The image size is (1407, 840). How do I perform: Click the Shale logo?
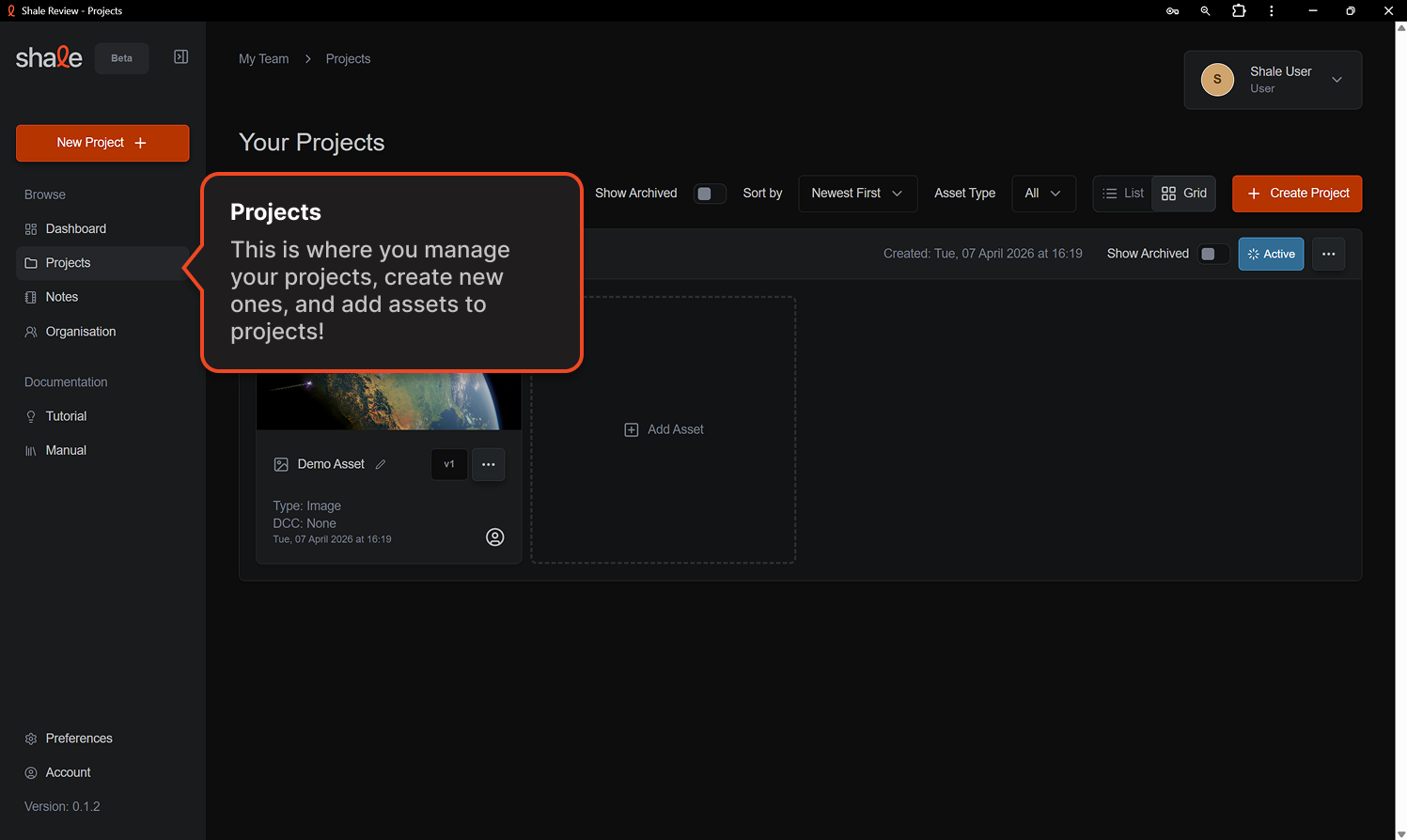[x=49, y=57]
